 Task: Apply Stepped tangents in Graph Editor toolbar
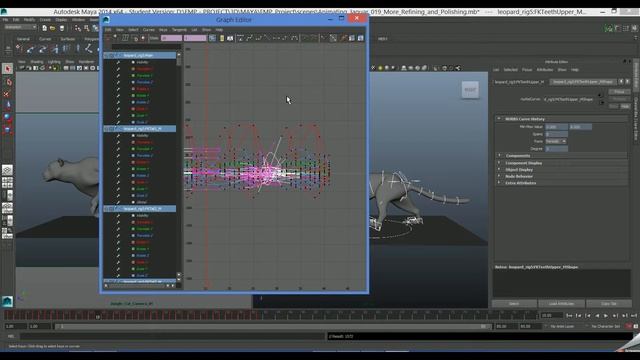click(285, 38)
